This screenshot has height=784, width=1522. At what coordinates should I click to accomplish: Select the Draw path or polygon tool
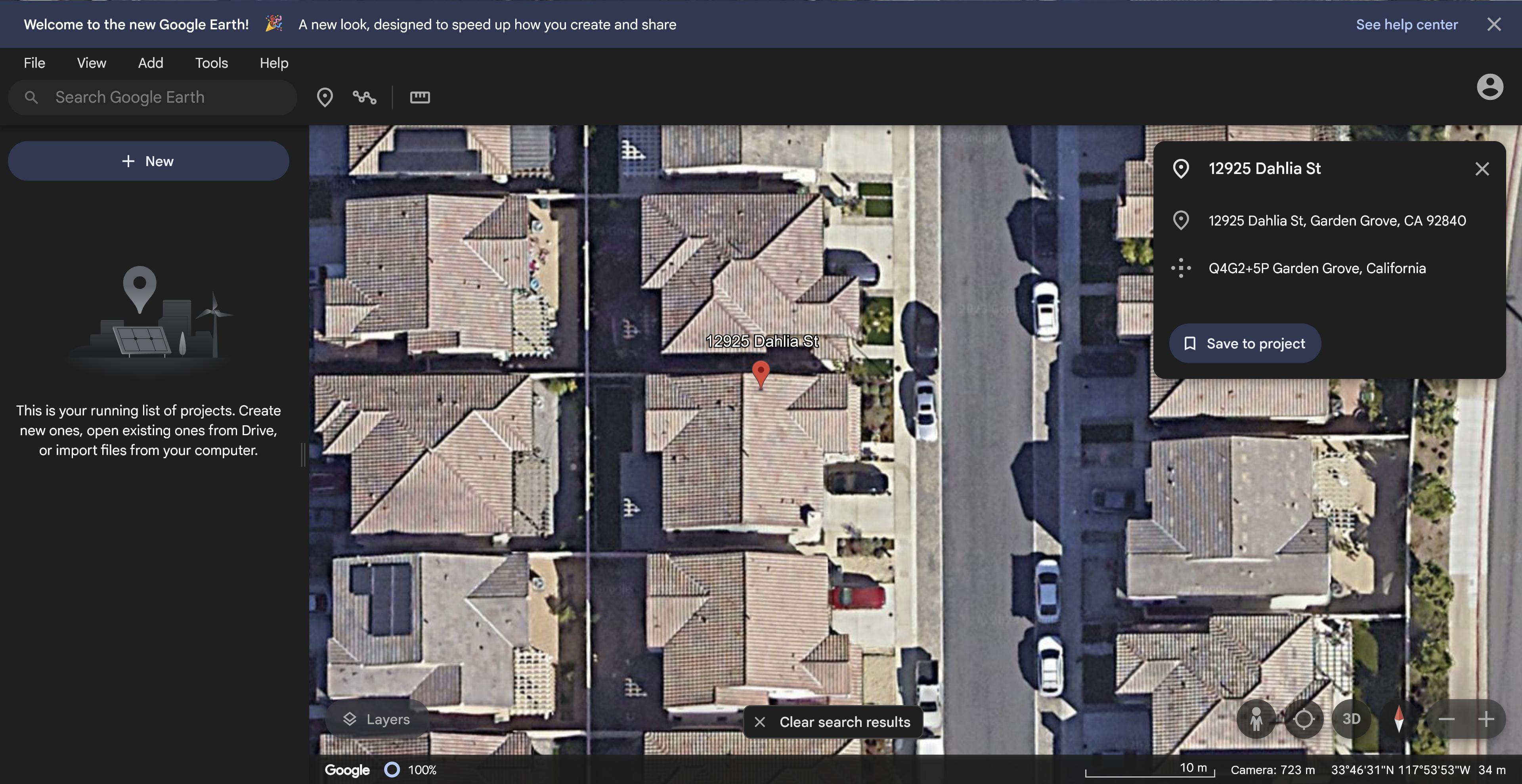coord(365,98)
